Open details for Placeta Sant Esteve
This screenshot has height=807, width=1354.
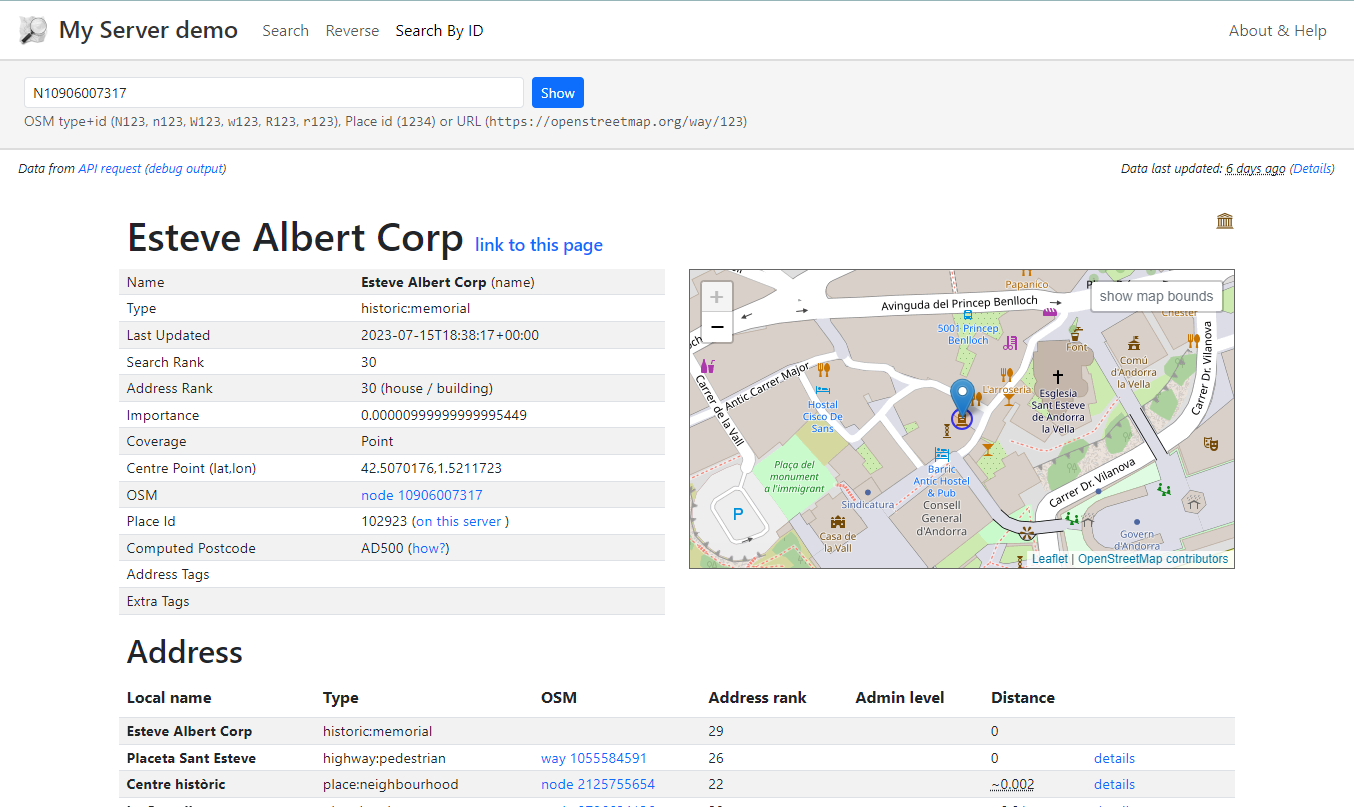point(1114,758)
